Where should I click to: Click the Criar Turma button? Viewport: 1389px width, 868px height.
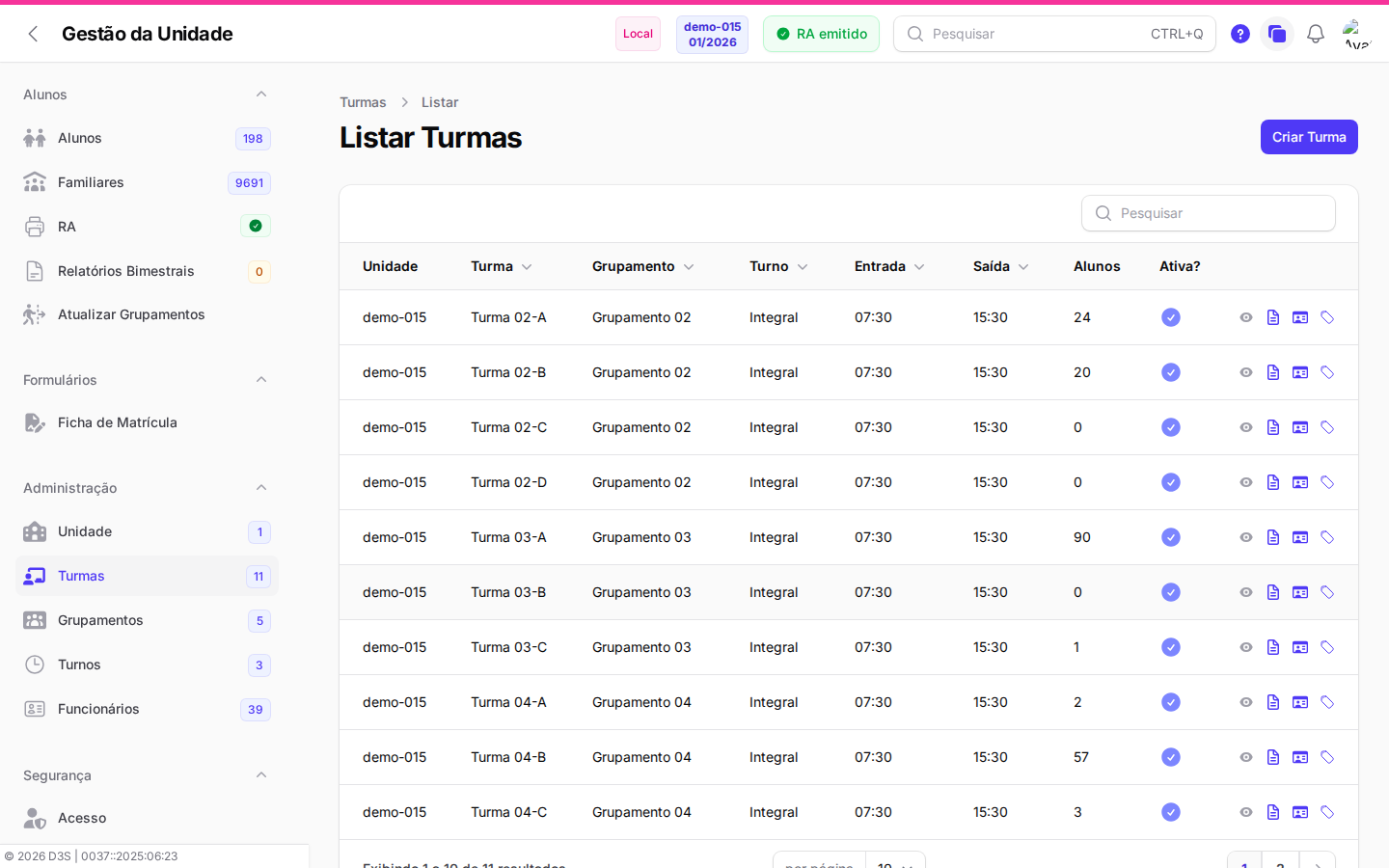tap(1309, 137)
